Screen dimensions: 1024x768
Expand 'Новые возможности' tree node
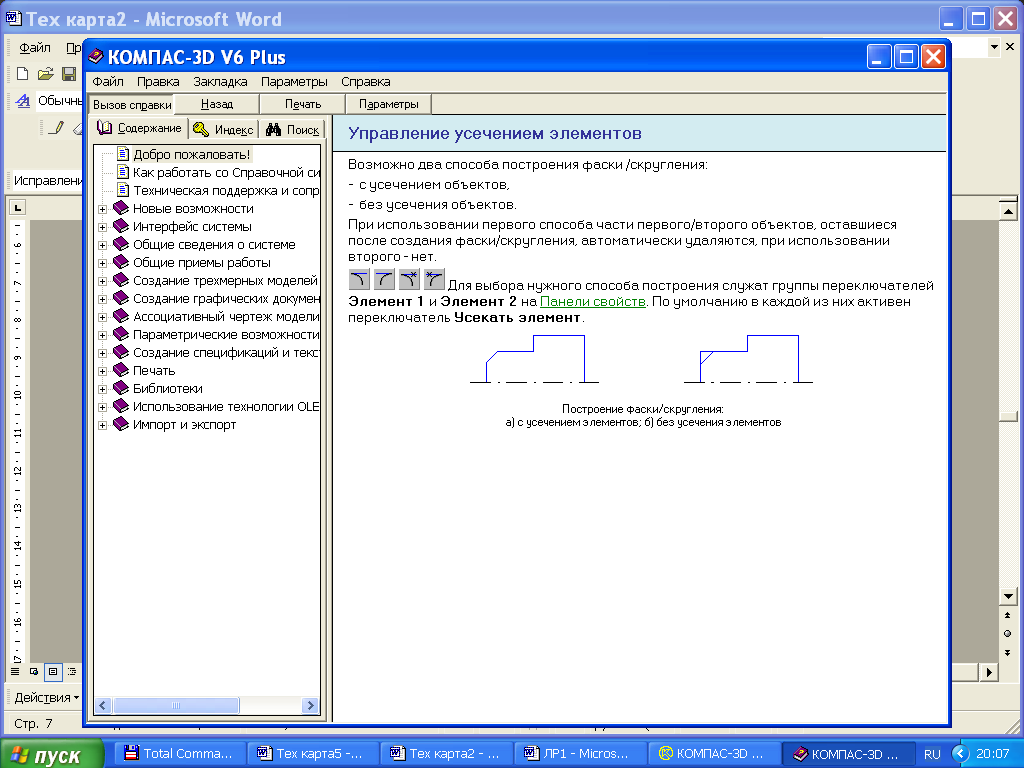tap(103, 210)
